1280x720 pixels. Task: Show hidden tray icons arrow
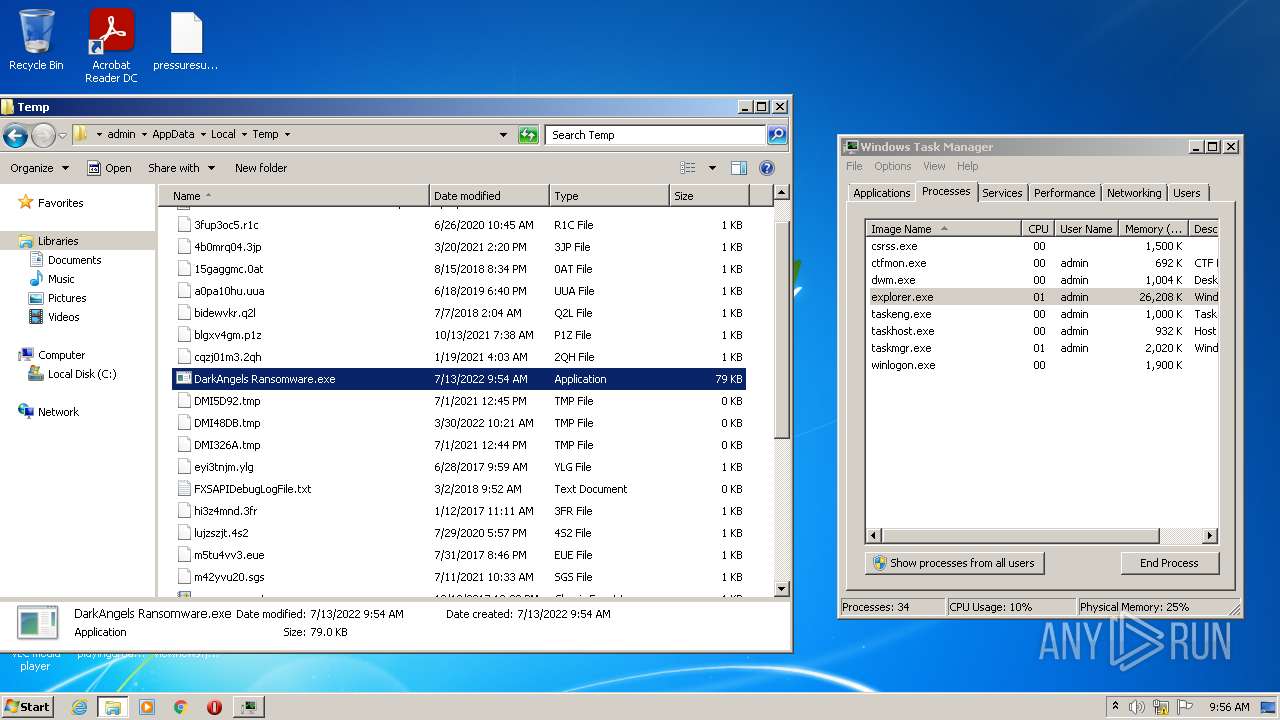(1115, 707)
